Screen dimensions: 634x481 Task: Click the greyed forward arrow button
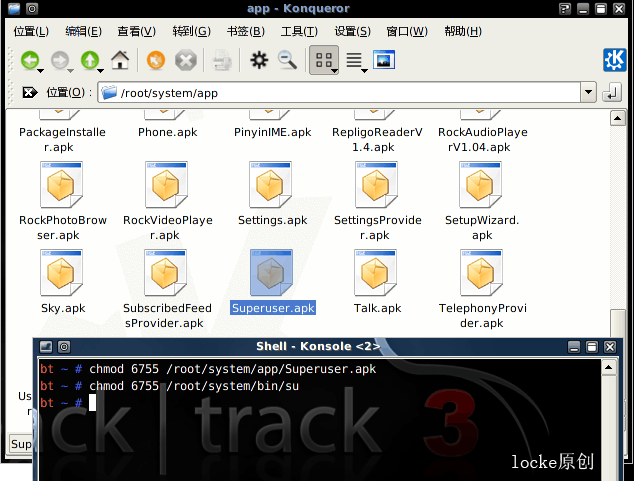point(60,60)
